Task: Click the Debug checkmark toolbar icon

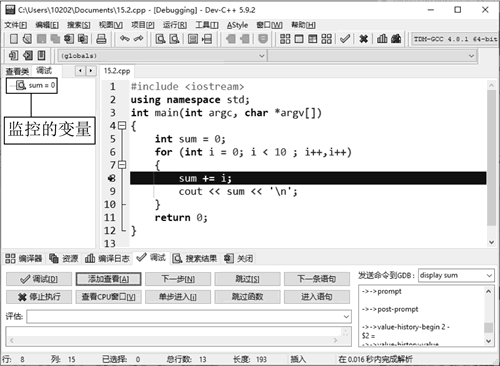Action: pyautogui.click(x=345, y=39)
